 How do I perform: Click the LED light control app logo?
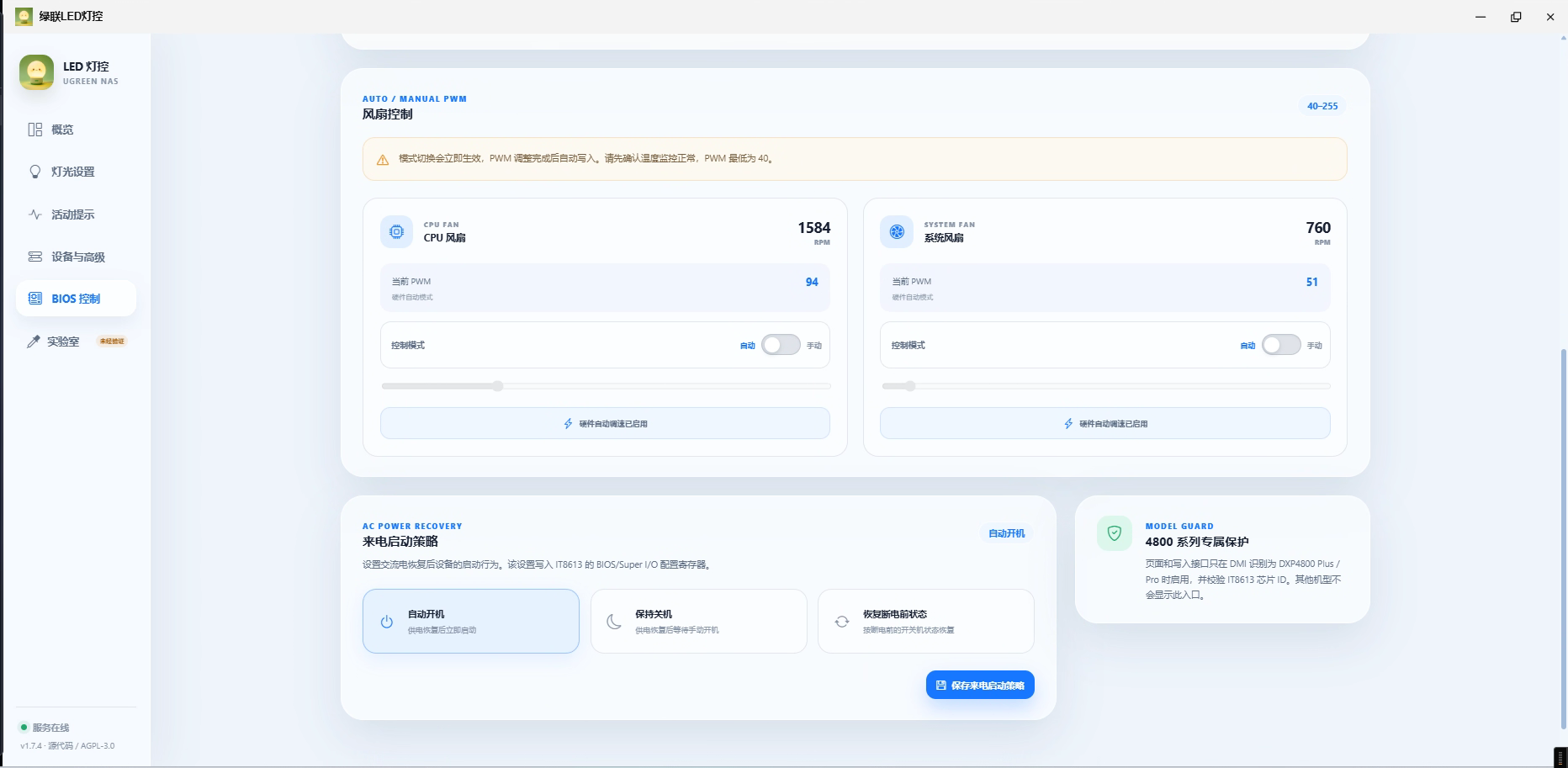(36, 72)
